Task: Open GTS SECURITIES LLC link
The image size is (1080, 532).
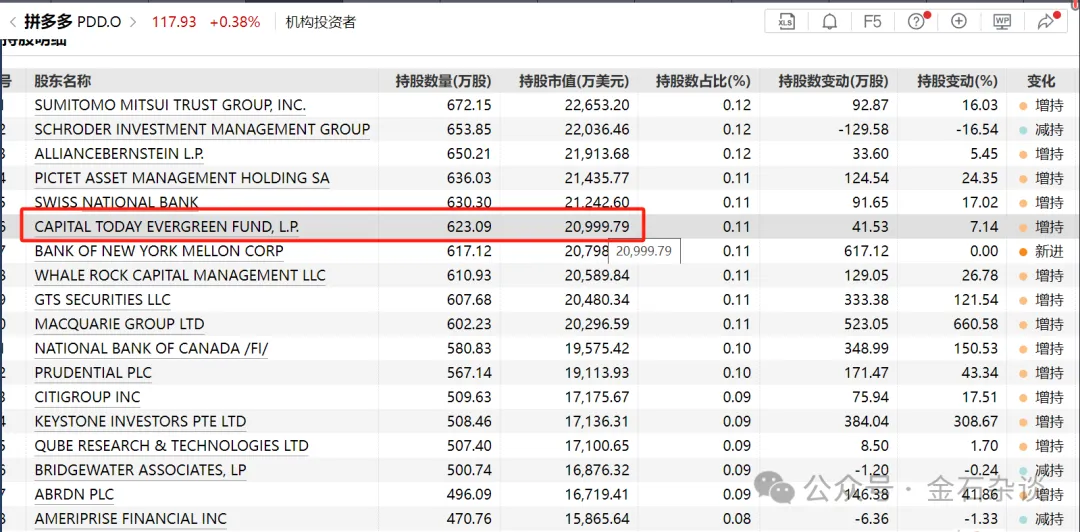Action: [103, 300]
